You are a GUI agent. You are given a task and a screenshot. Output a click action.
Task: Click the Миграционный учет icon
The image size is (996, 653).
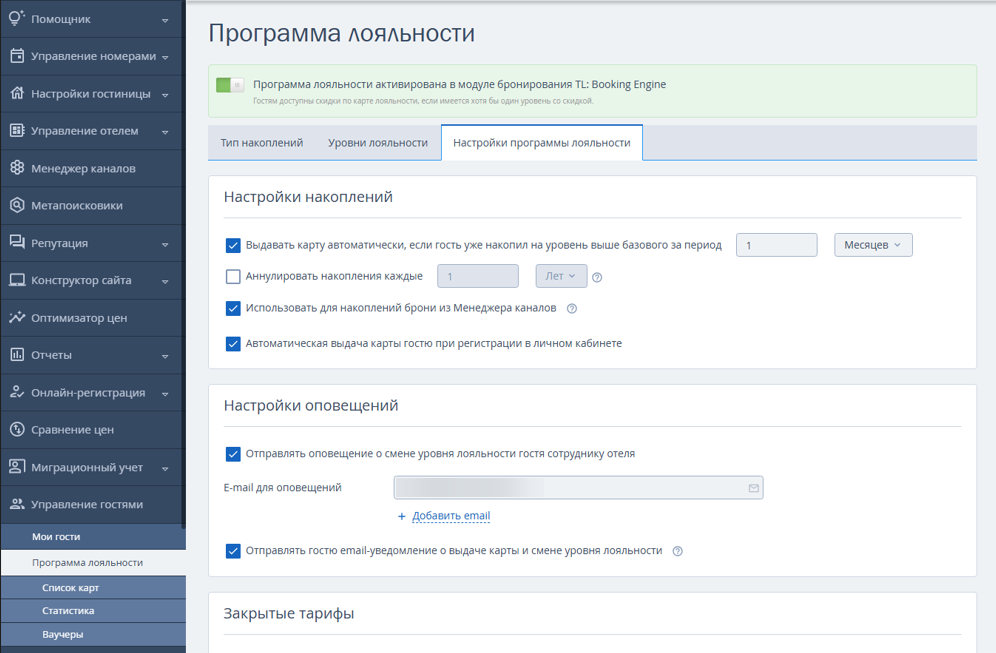(x=17, y=467)
